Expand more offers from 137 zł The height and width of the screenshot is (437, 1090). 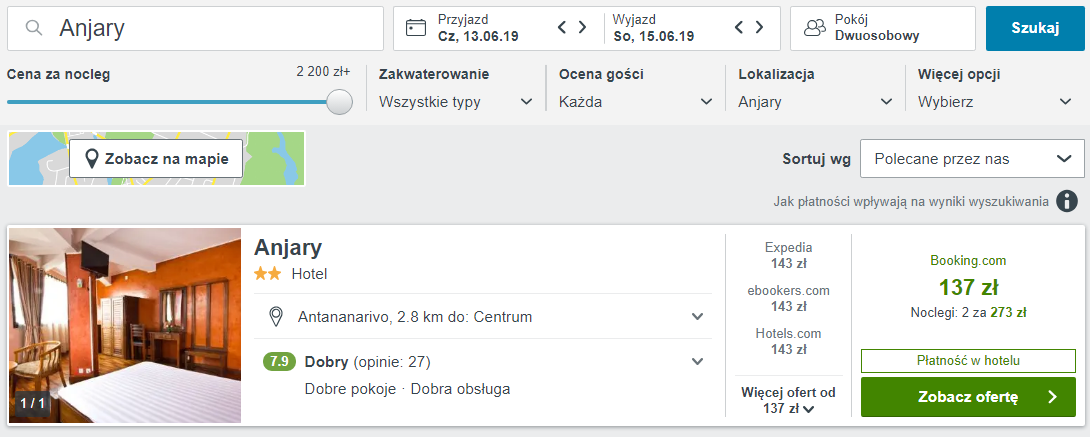(788, 400)
